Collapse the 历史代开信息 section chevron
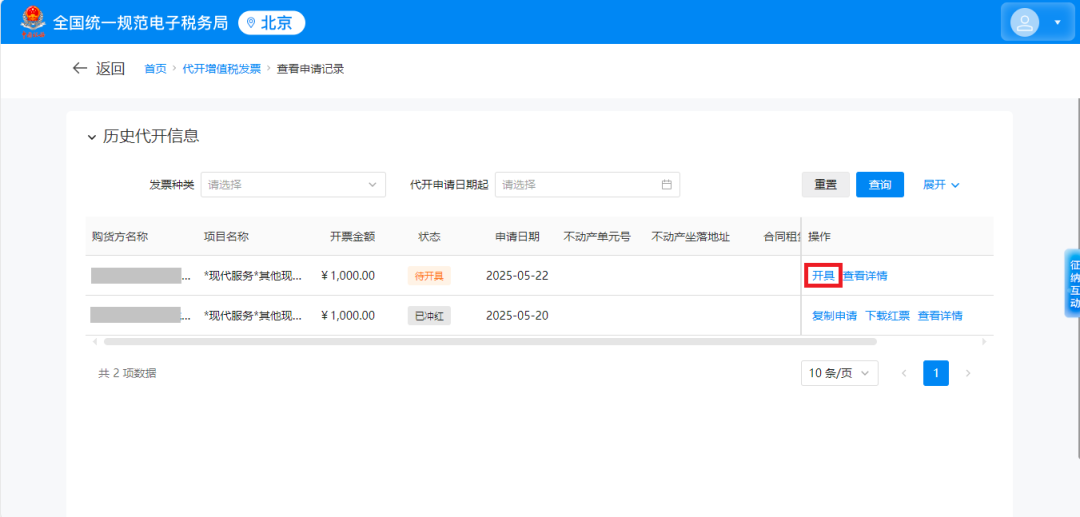This screenshot has width=1080, height=517. click(92, 138)
